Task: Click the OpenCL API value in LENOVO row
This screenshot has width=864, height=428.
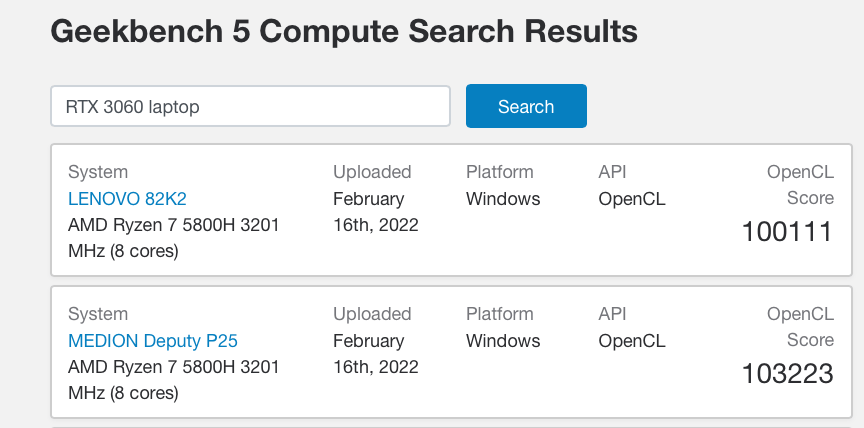Action: coord(631,199)
